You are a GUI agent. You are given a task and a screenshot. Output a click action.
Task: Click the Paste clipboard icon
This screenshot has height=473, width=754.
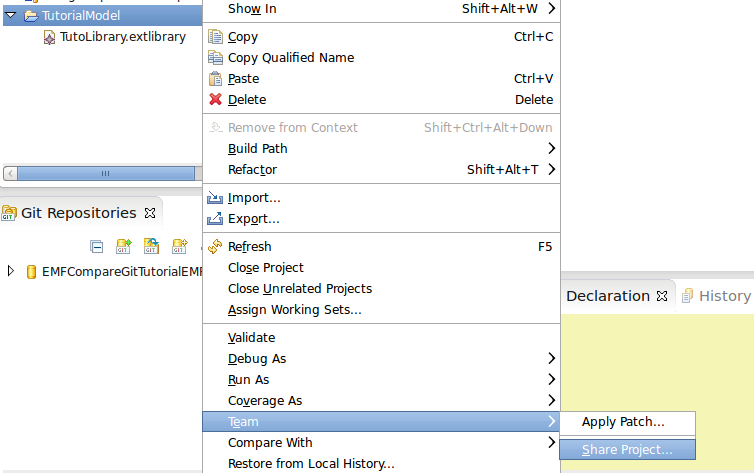[x=216, y=79]
